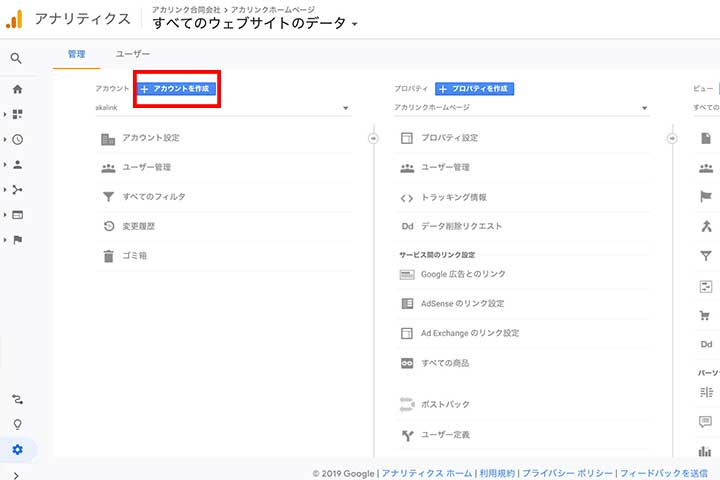This screenshot has height=480, width=720.
Task: Expand Realtime section arrow in sidebar
Action: (5, 140)
